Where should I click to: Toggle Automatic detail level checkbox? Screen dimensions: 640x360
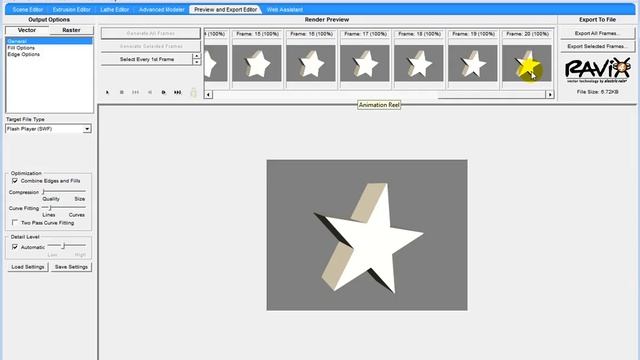coord(15,247)
